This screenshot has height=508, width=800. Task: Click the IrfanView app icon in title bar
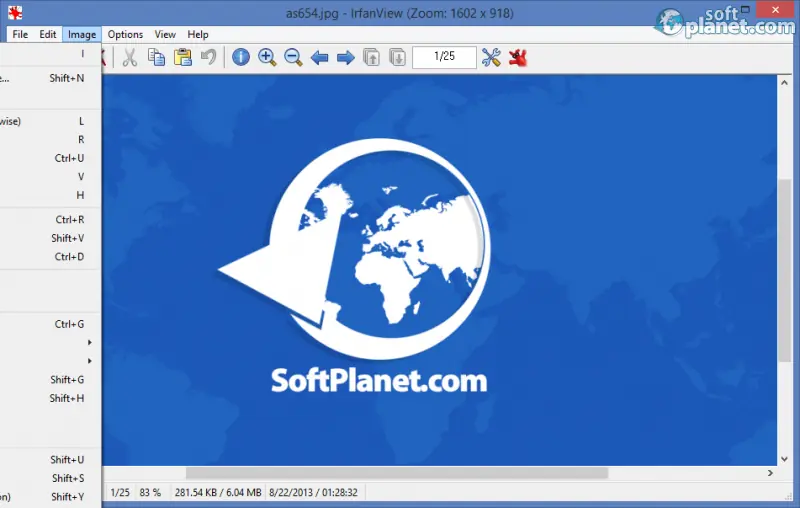click(15, 12)
